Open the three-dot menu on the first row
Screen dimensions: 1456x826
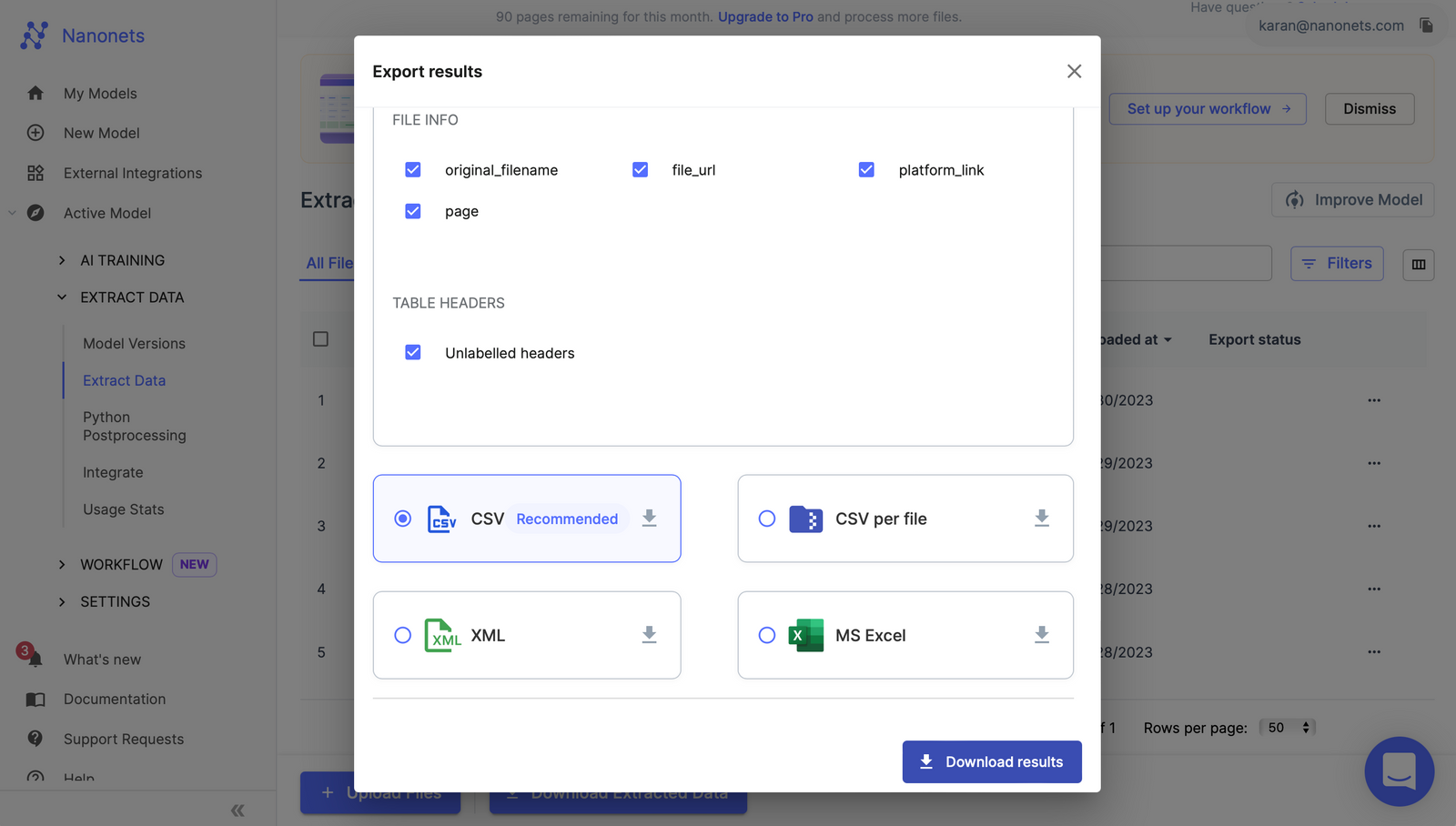[1374, 399]
